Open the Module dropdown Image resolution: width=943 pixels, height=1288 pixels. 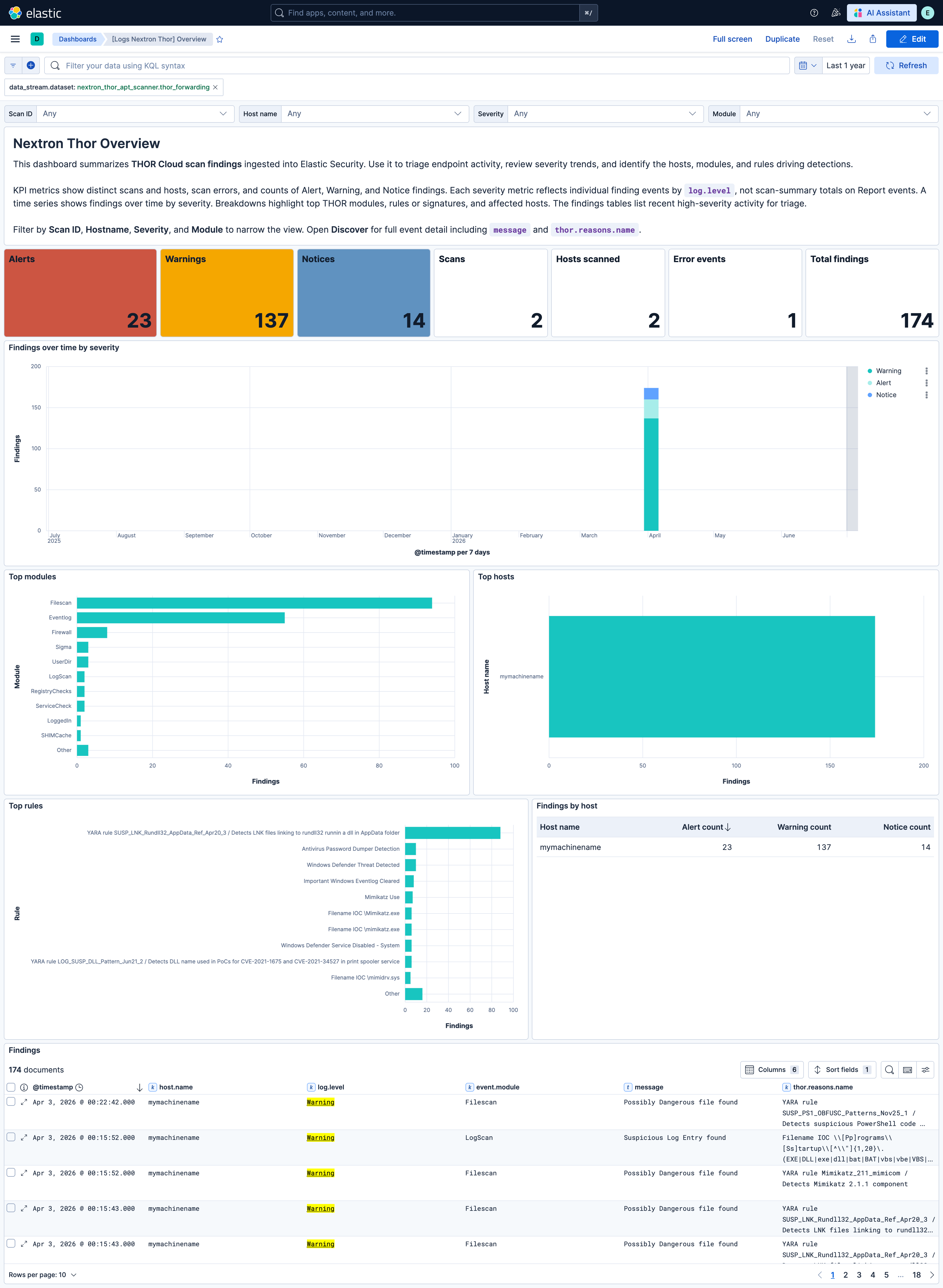(x=838, y=113)
